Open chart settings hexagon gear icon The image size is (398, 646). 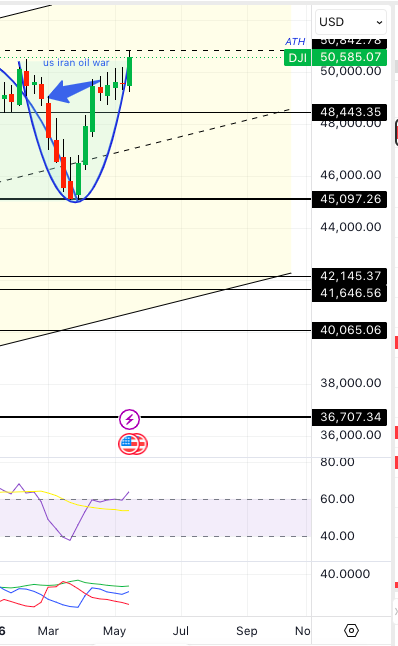[x=351, y=630]
